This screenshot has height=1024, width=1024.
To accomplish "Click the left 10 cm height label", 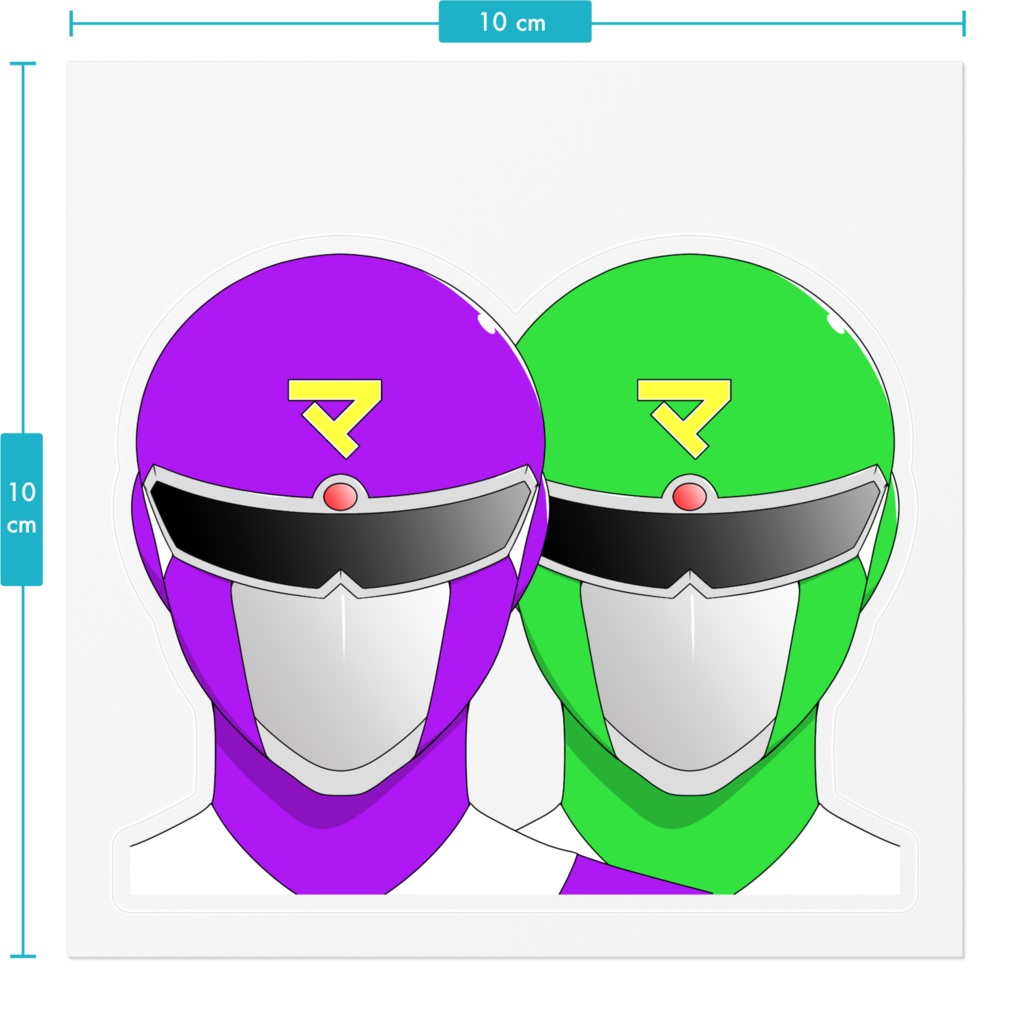I will (22, 509).
